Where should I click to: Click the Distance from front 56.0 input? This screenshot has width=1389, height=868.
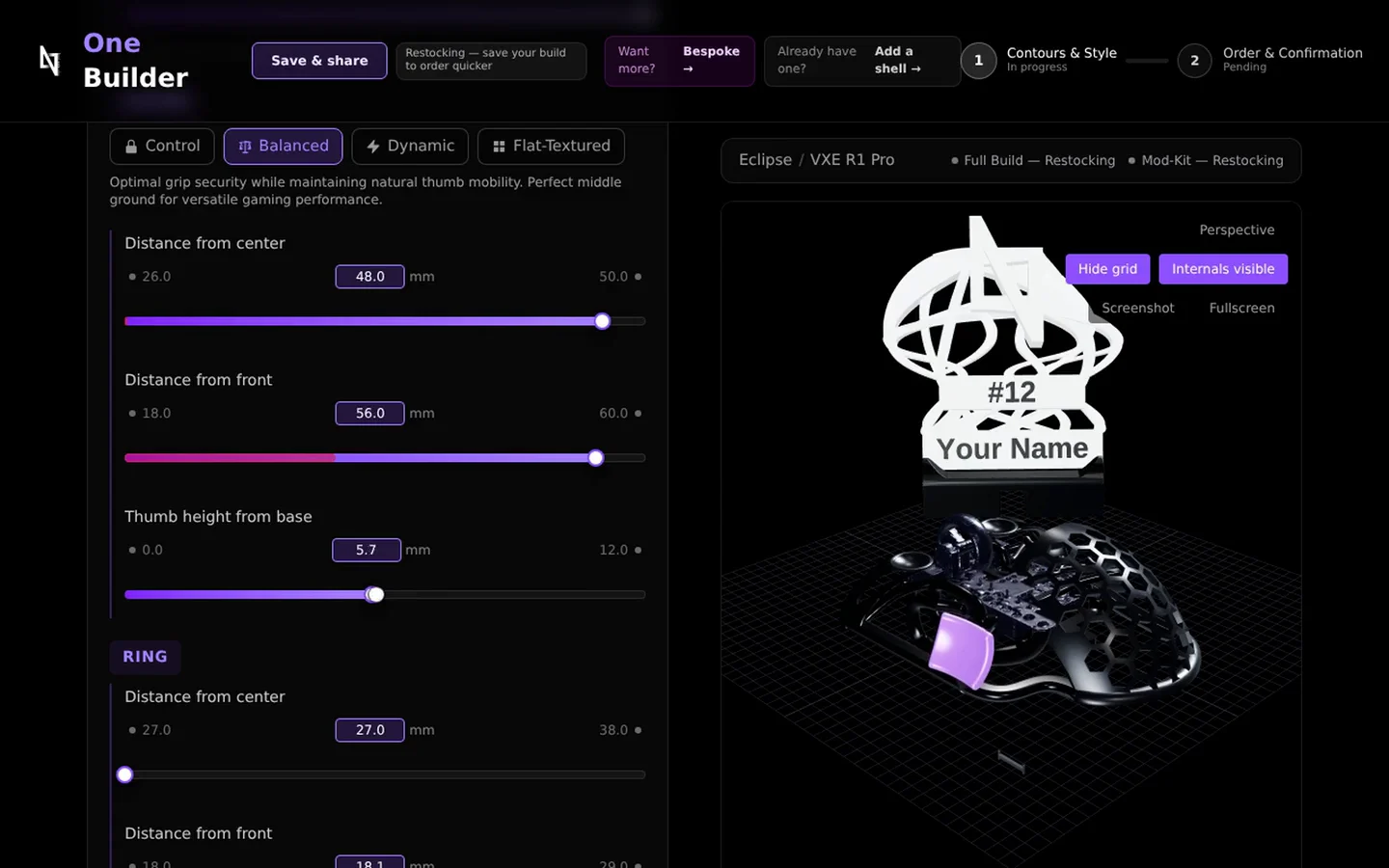[x=369, y=414]
